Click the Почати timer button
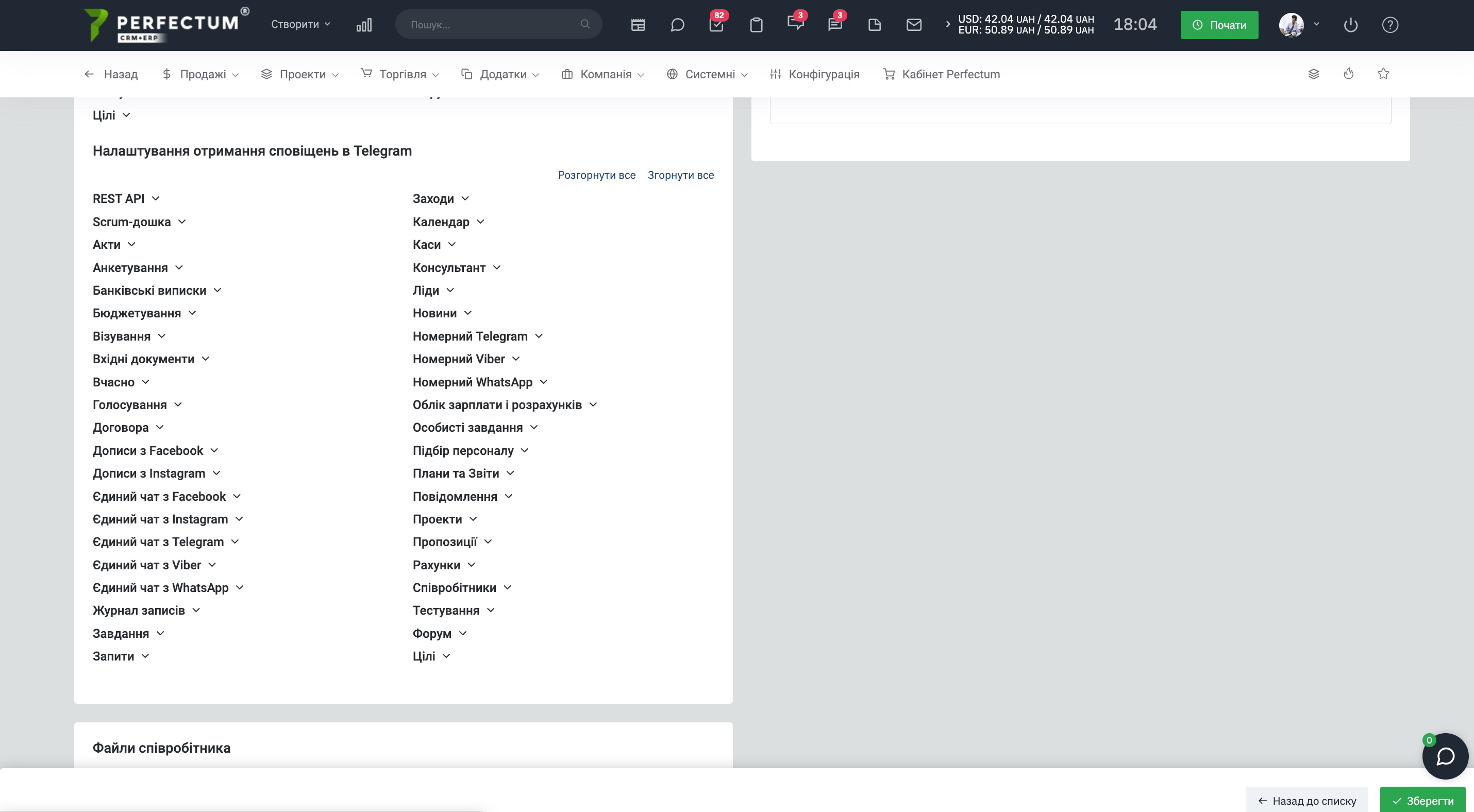 (1219, 25)
